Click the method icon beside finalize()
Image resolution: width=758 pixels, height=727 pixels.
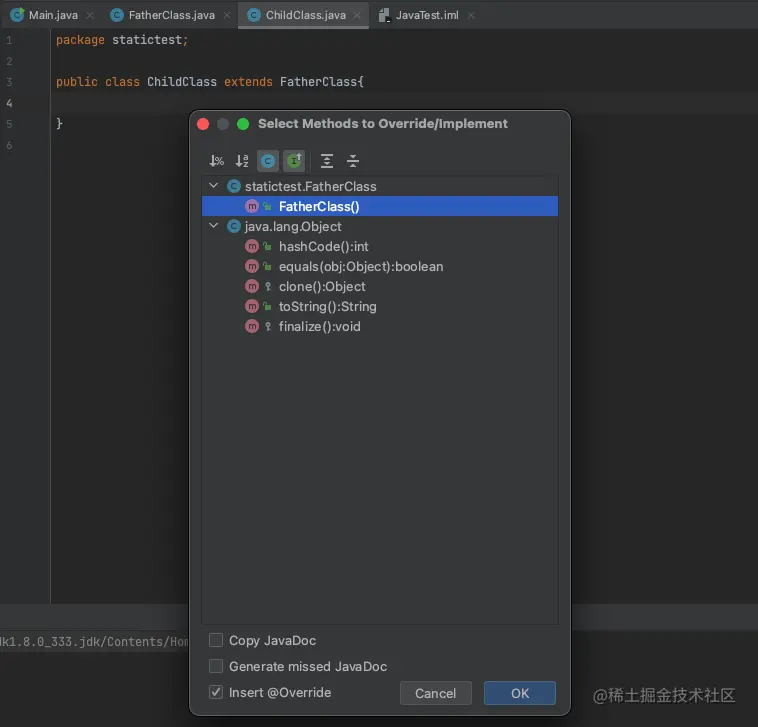point(252,327)
